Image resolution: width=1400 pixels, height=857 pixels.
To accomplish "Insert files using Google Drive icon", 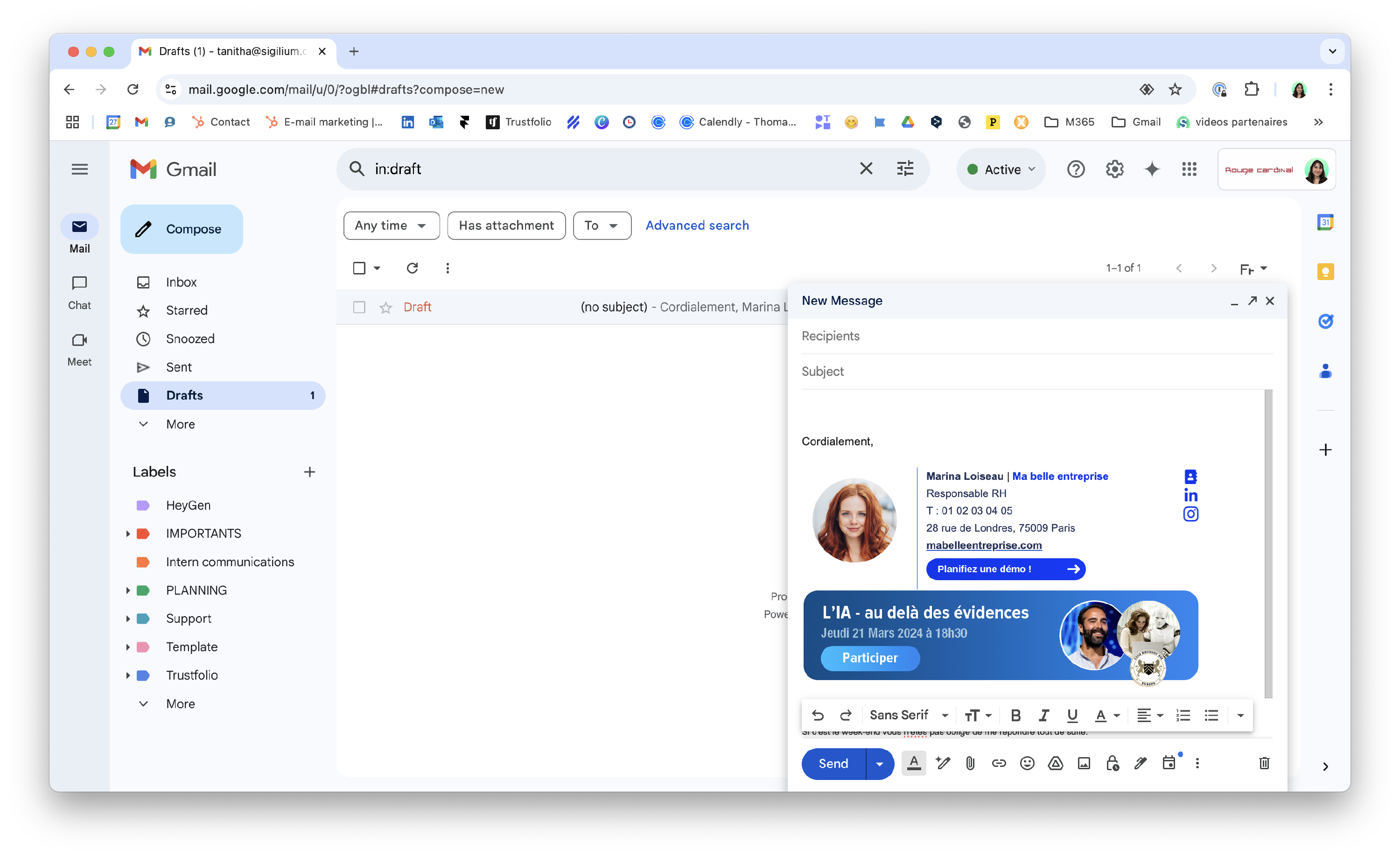I will point(1055,763).
